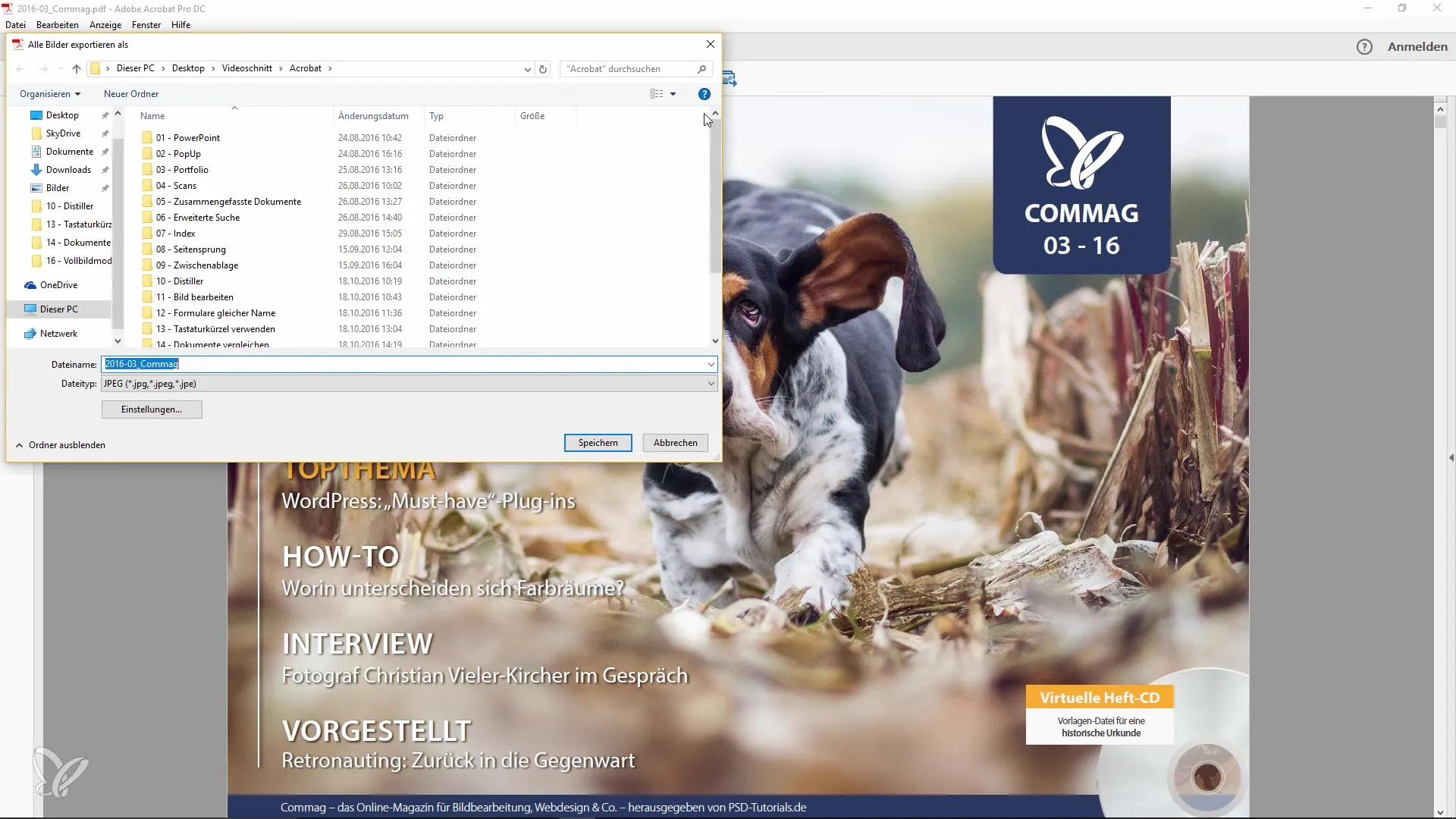Open the Bearbeiten menu in Acrobat
This screenshot has height=819, width=1456.
pyautogui.click(x=57, y=24)
